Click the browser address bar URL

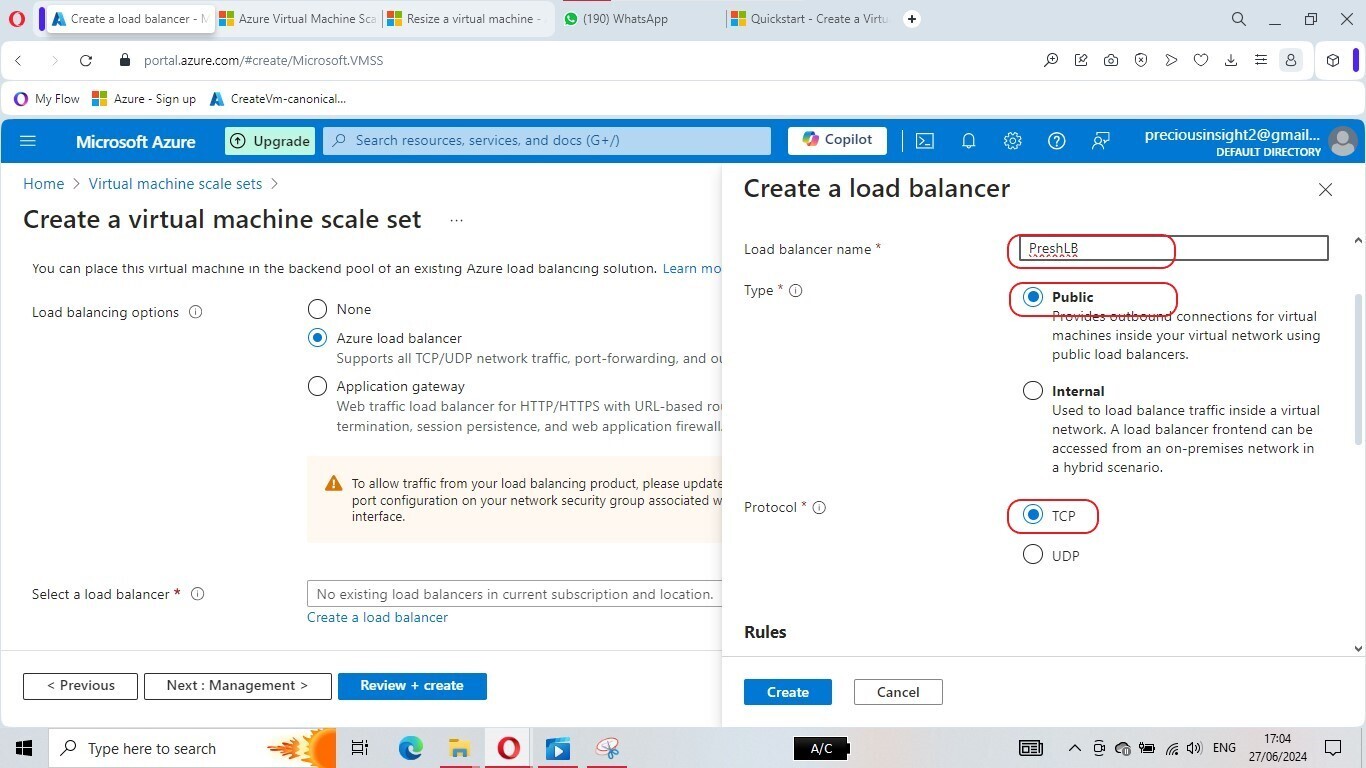point(263,60)
